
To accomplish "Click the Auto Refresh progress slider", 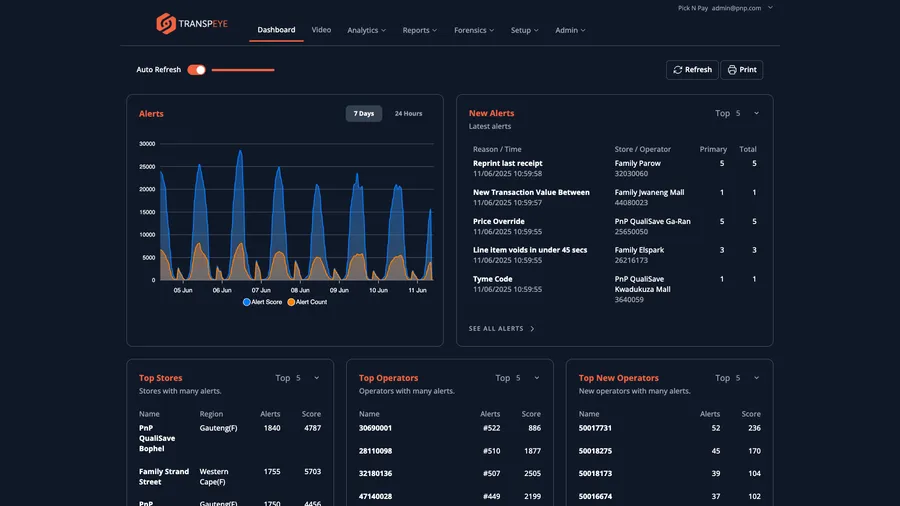I will (243, 70).
